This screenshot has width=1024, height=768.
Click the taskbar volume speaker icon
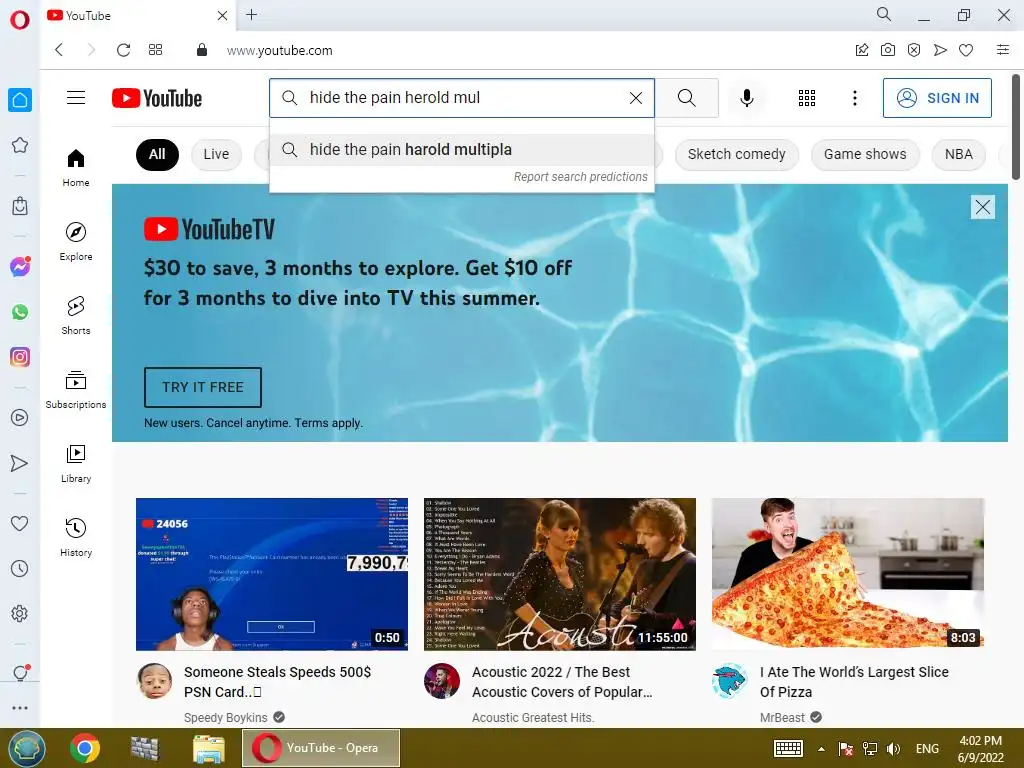pos(893,748)
